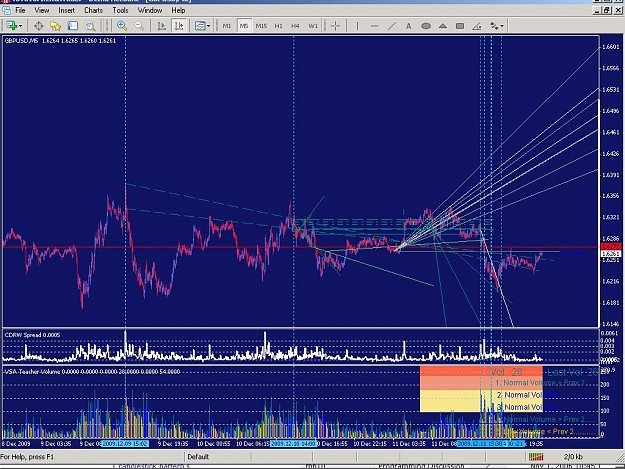The image size is (625, 469).
Task: Click the CDRW Spread 0.0005 indicator label
Action: tap(32, 335)
